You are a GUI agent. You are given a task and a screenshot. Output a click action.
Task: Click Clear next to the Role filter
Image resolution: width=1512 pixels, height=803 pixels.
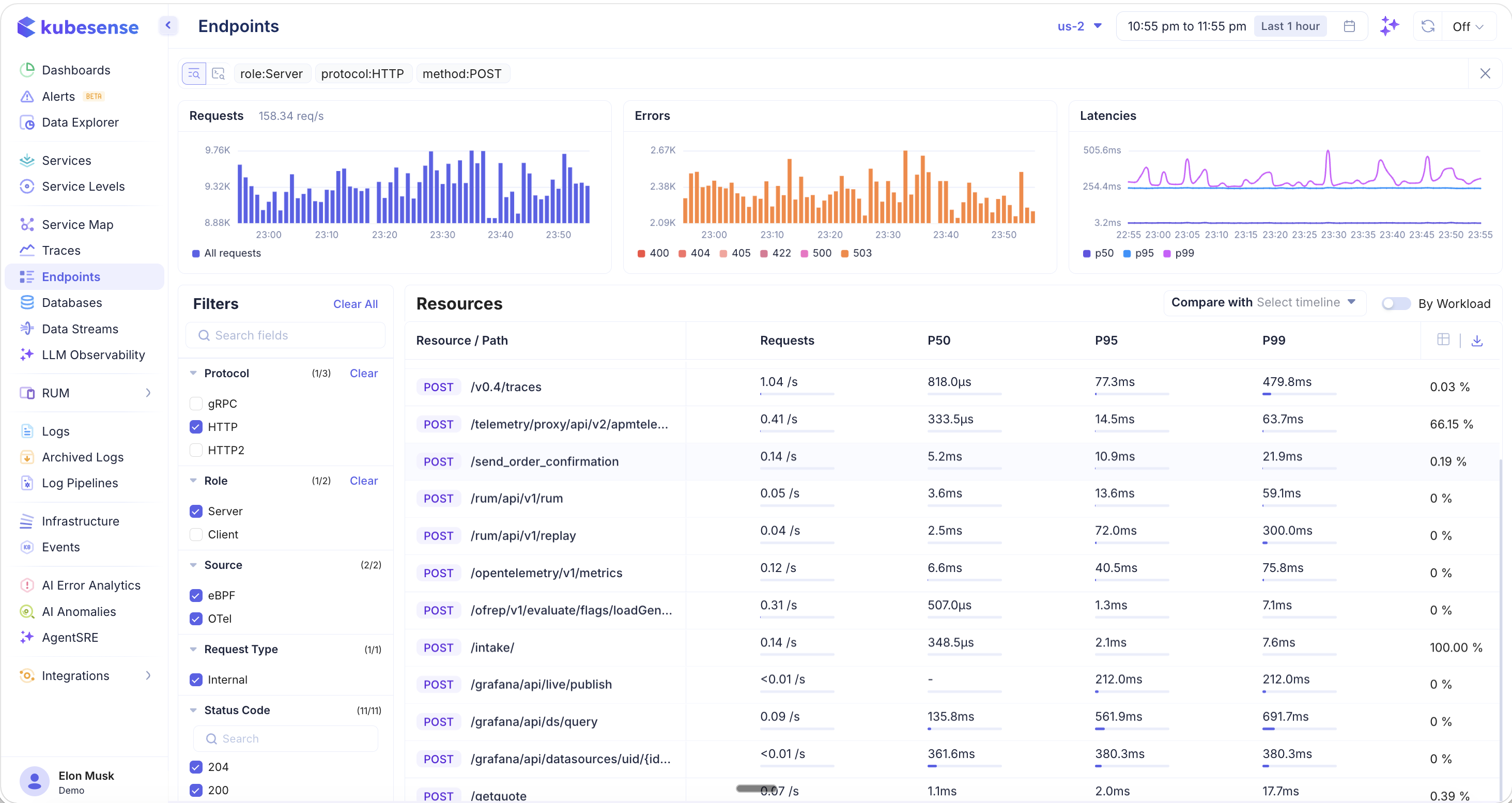[x=363, y=480]
